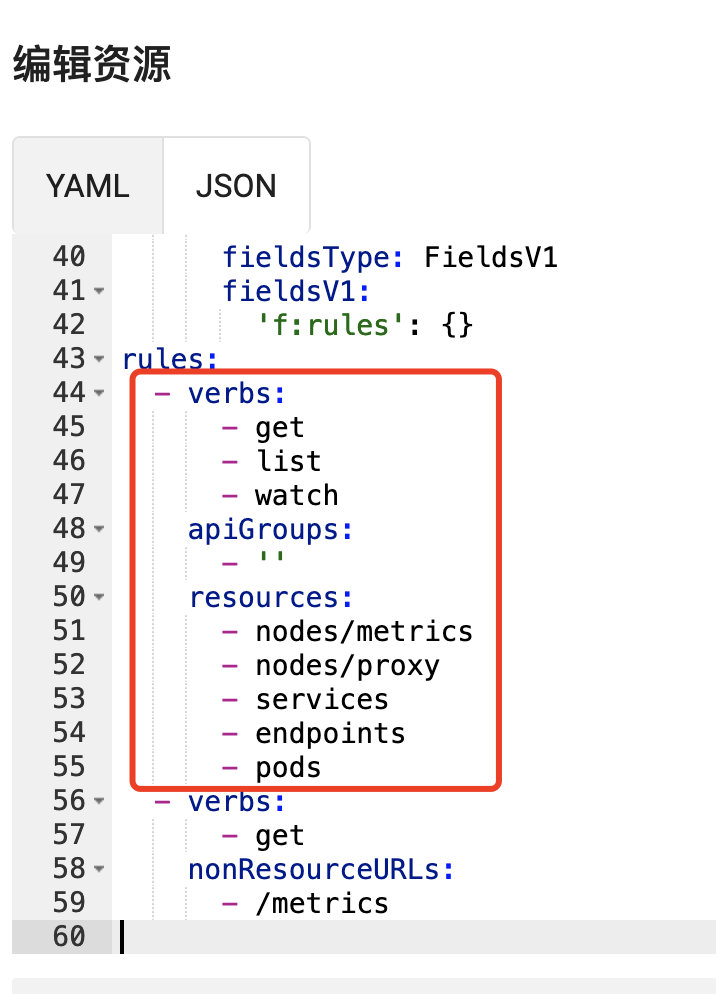Click the watch verb on line 47
716x994 pixels.
pos(296,494)
